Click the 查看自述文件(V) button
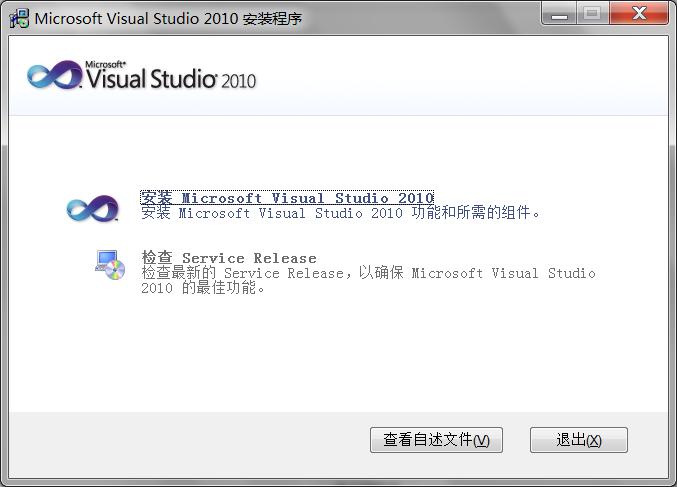This screenshot has height=487, width=677. pyautogui.click(x=436, y=440)
